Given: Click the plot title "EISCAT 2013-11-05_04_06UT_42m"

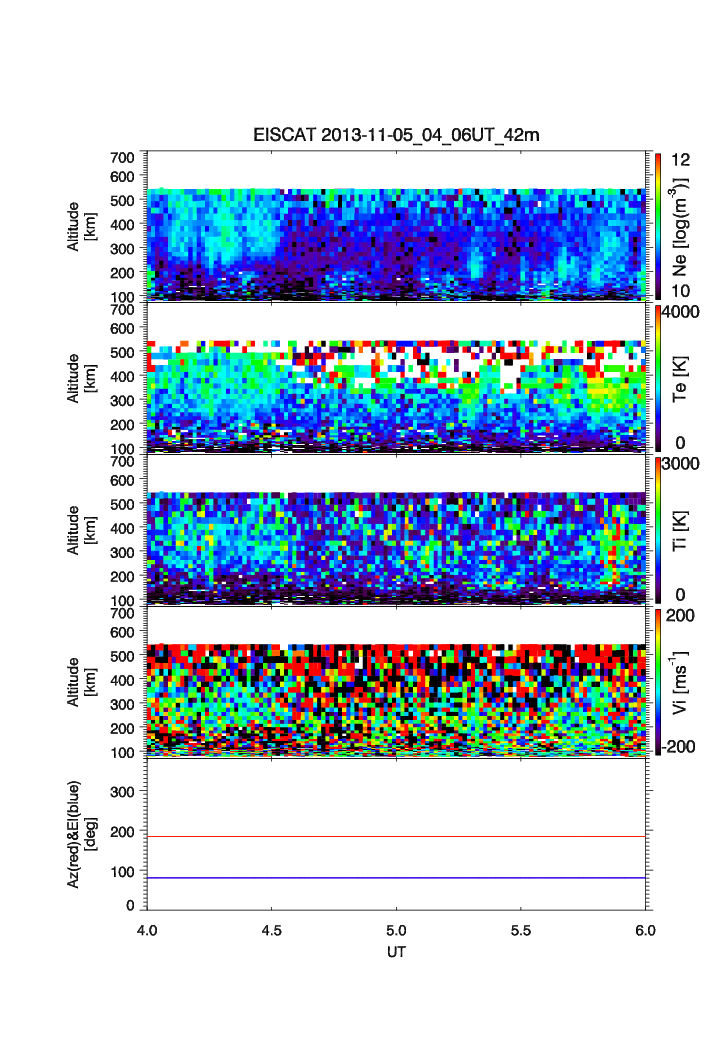Looking at the screenshot, I should point(396,135).
